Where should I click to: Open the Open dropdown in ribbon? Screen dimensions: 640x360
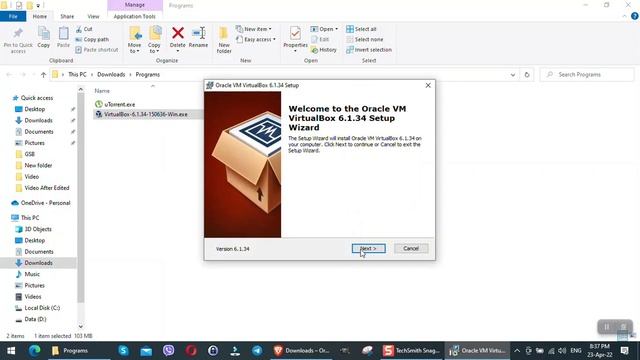click(x=324, y=29)
